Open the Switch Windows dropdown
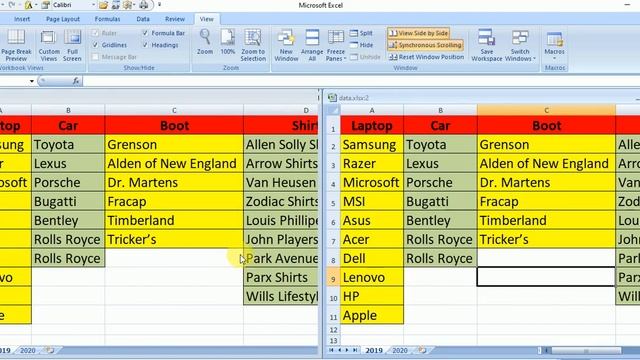640x360 pixels. coord(520,46)
